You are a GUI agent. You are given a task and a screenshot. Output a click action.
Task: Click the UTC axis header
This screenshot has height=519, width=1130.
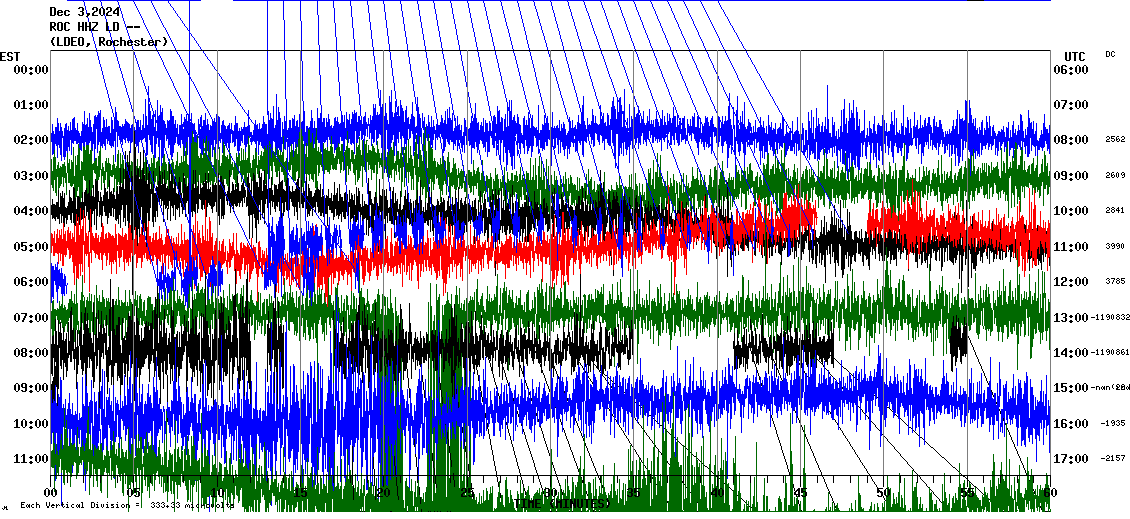(1075, 55)
